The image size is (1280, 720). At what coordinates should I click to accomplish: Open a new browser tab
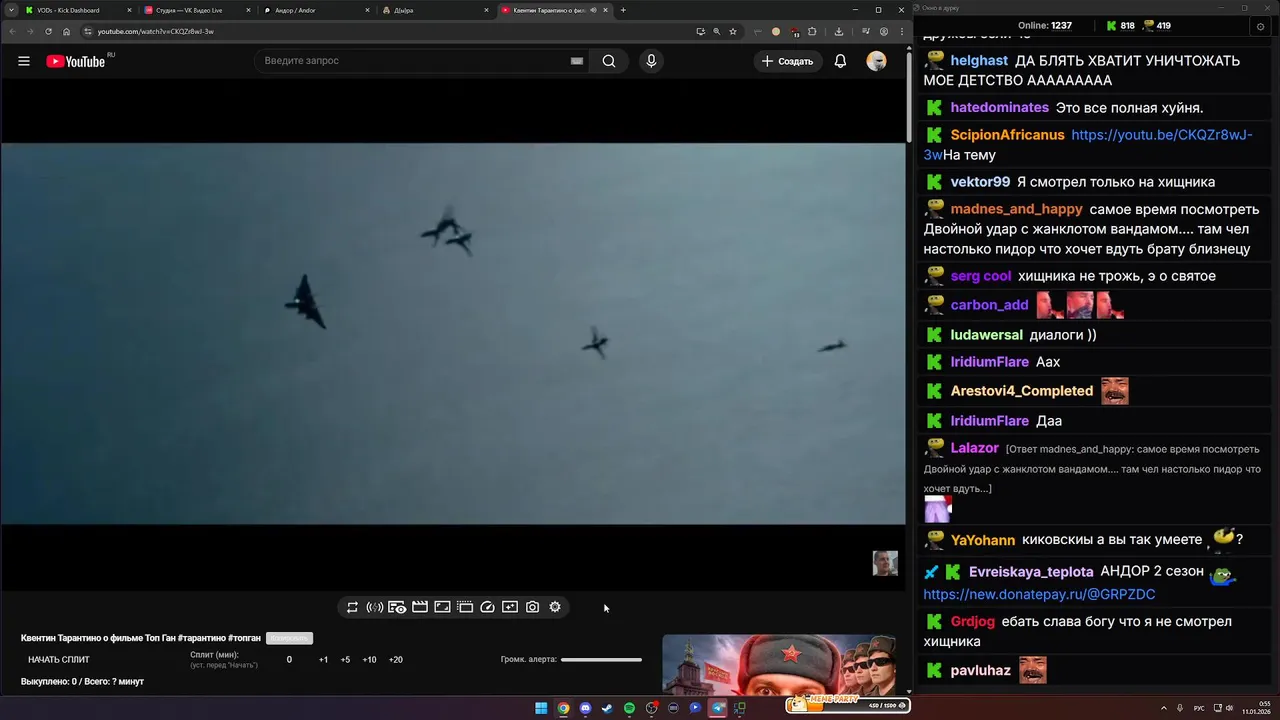[x=623, y=10]
